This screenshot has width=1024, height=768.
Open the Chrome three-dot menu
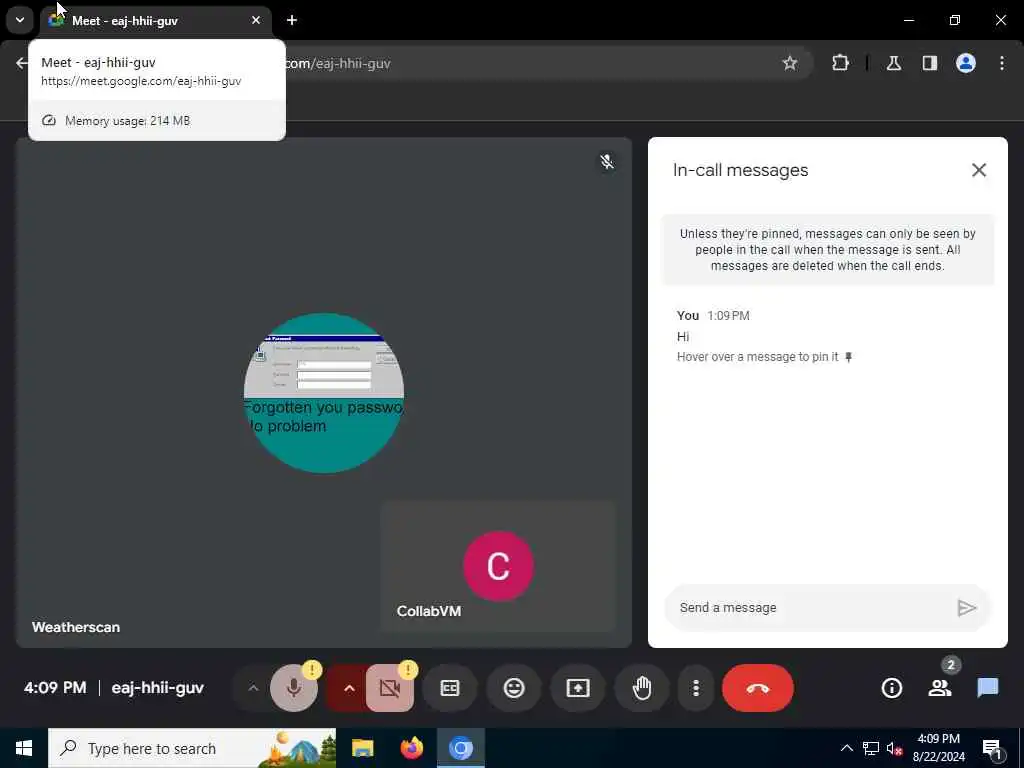[1002, 63]
